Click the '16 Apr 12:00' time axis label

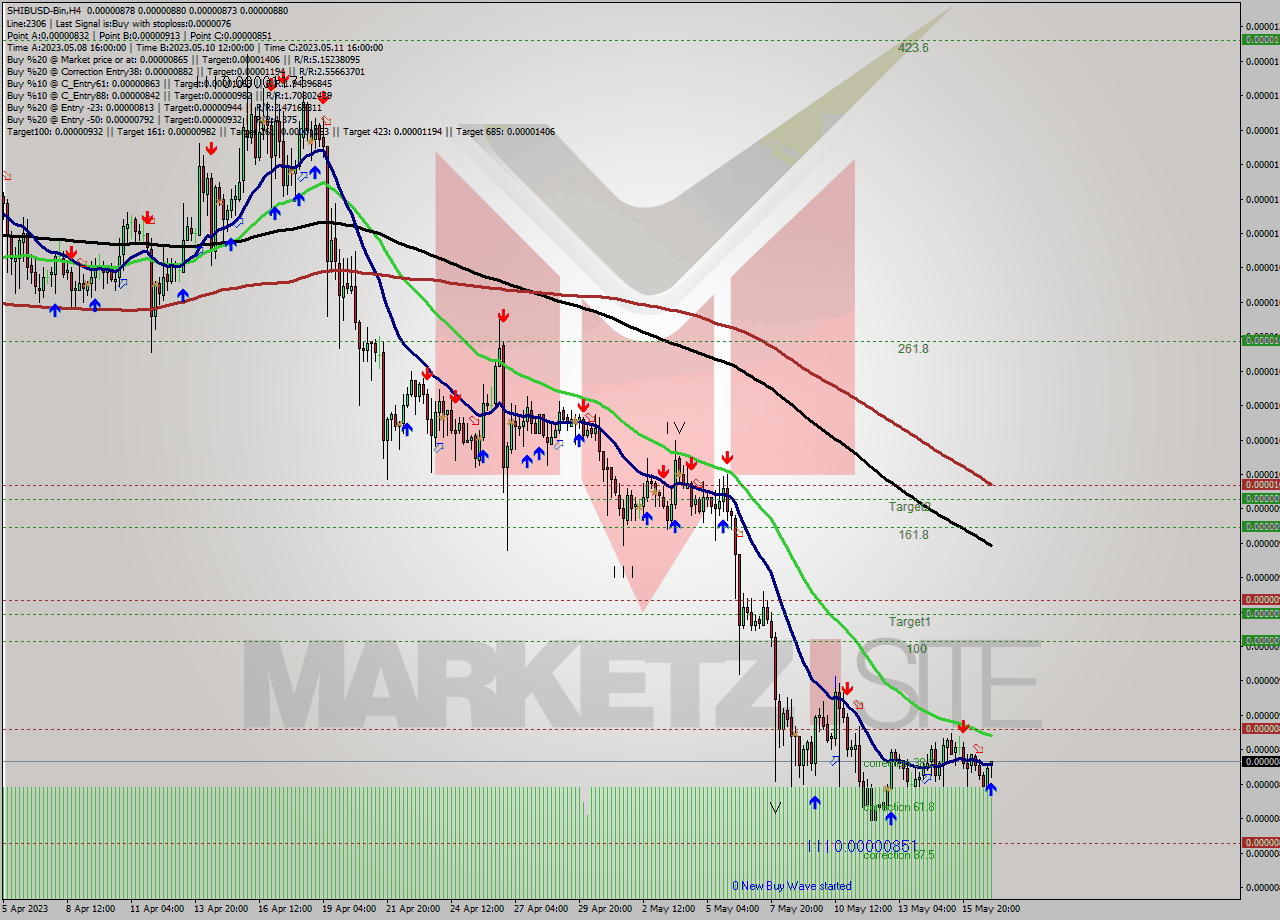[x=287, y=909]
